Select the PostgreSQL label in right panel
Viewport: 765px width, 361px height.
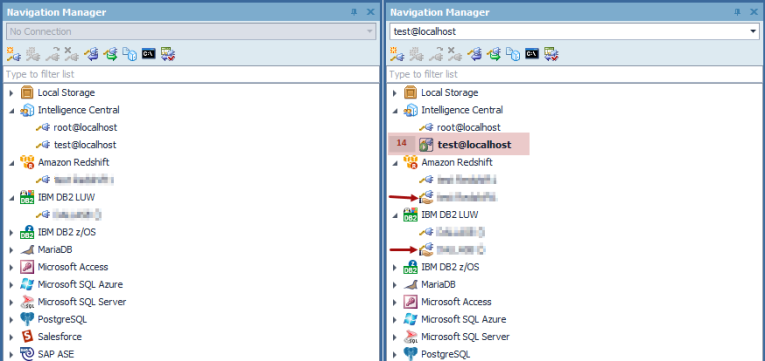pyautogui.click(x=446, y=354)
